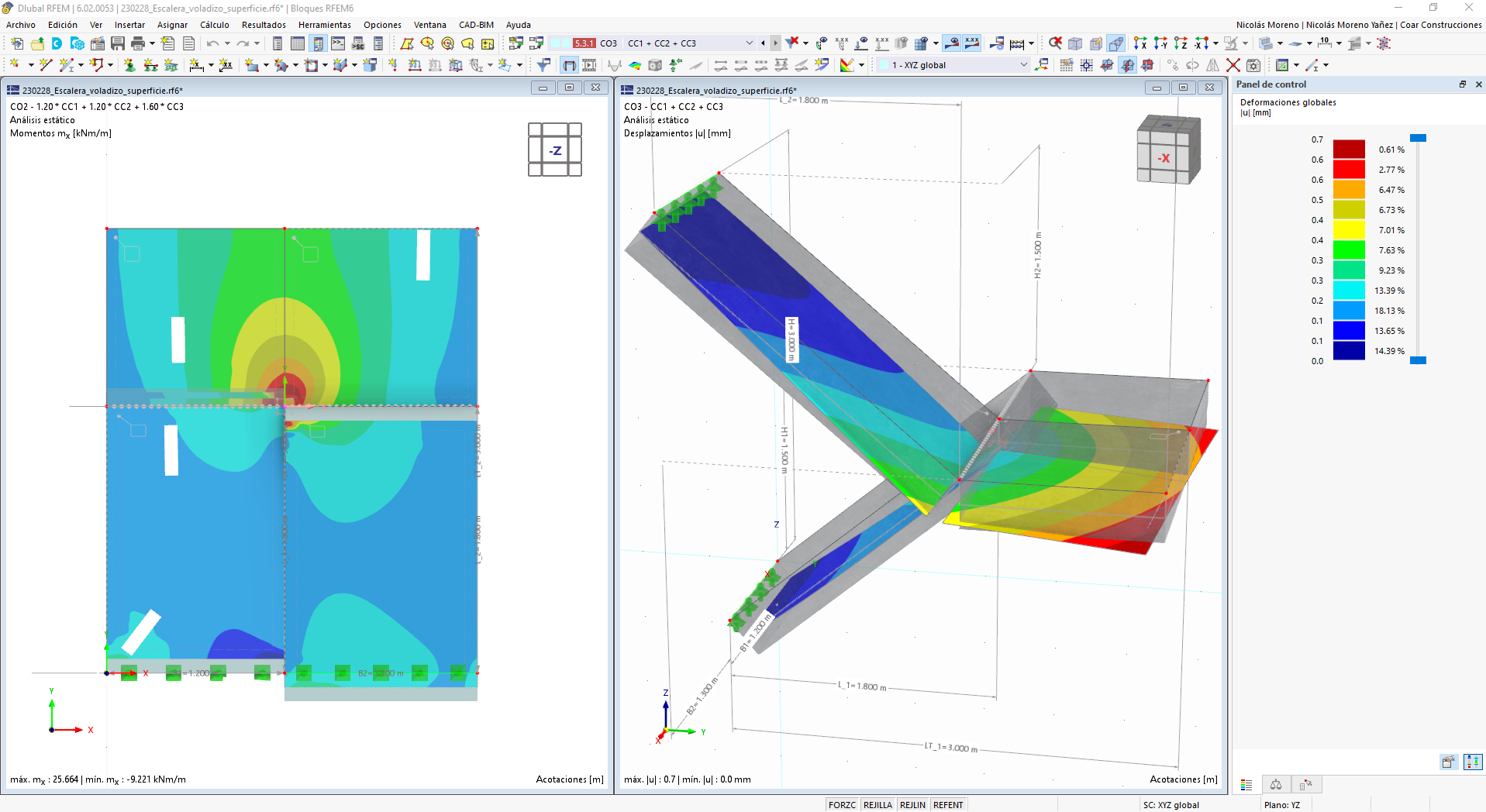Open the Insertar menu
Image resolution: width=1486 pixels, height=812 pixels.
pyautogui.click(x=129, y=25)
